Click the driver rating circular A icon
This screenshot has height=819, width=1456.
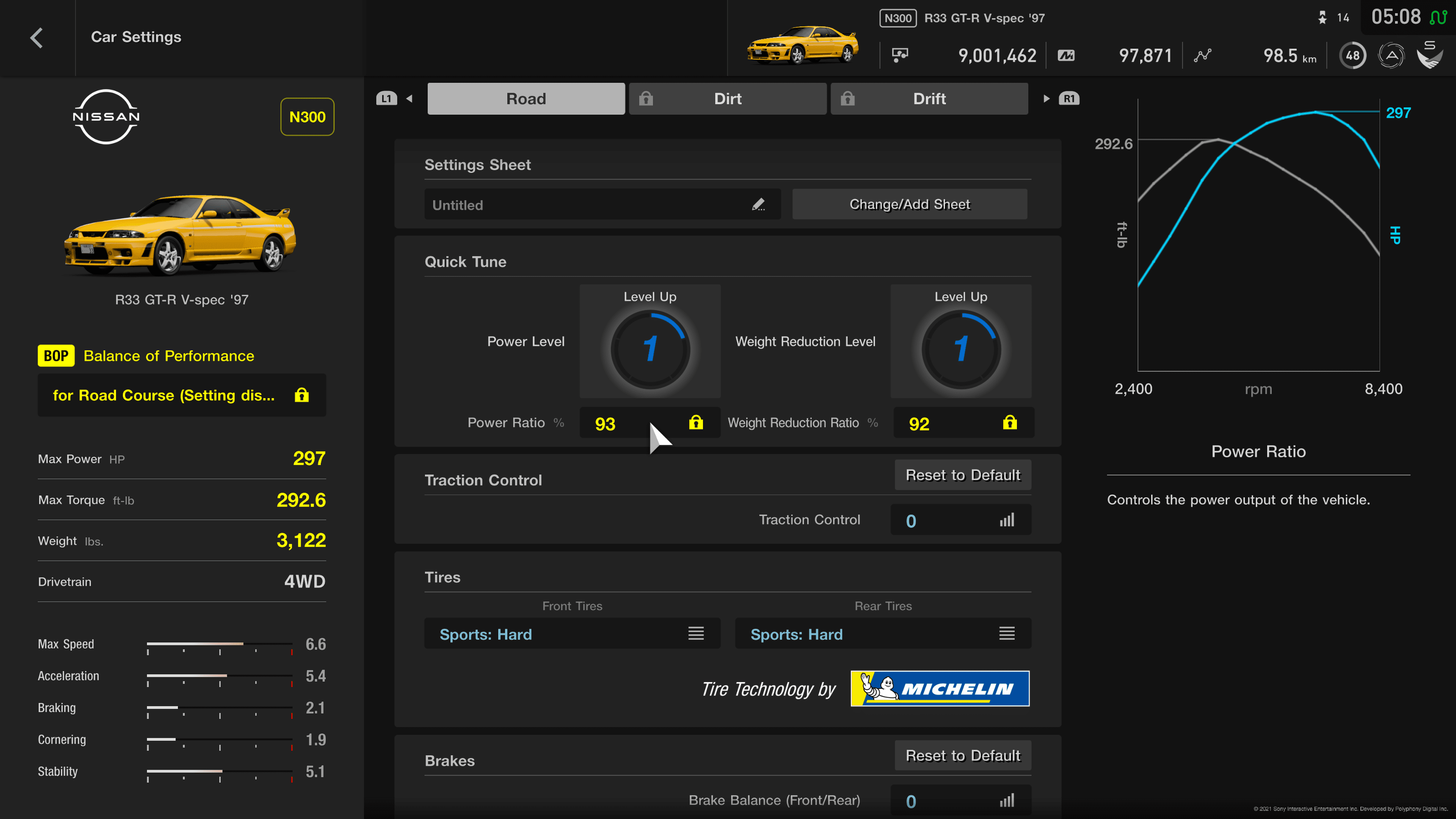click(x=1391, y=55)
